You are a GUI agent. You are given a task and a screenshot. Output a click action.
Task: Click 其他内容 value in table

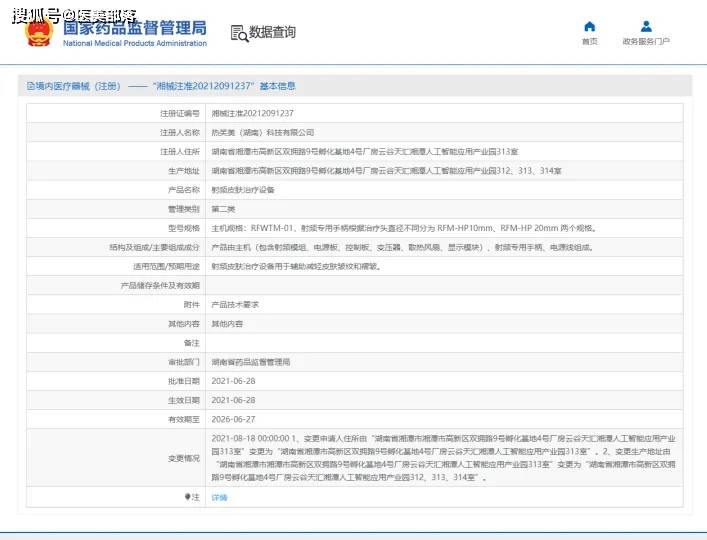click(x=226, y=323)
